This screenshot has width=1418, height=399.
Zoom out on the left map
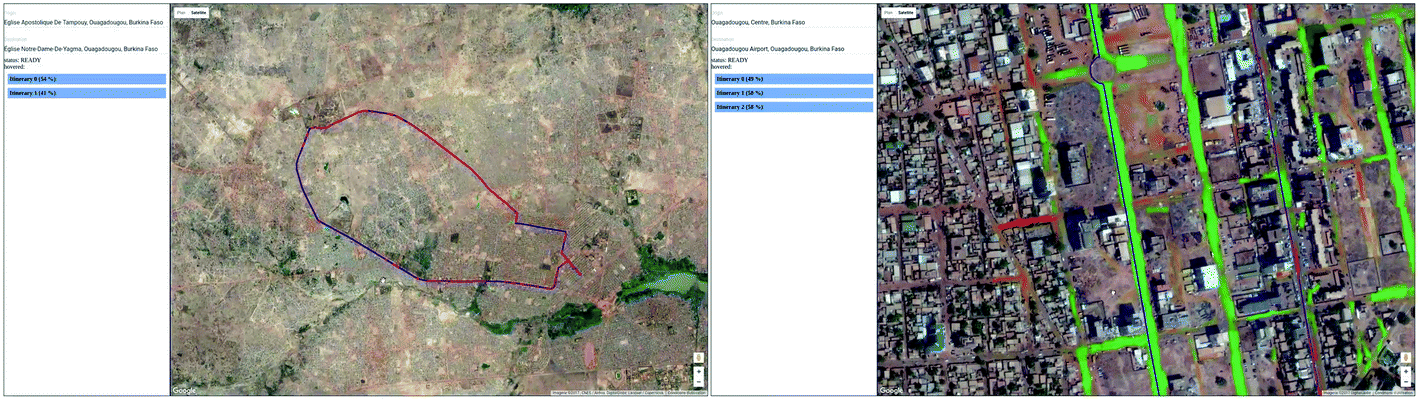[x=698, y=381]
